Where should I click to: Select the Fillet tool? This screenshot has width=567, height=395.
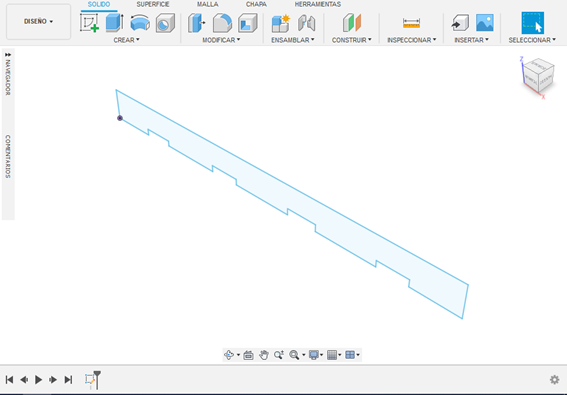tap(222, 23)
